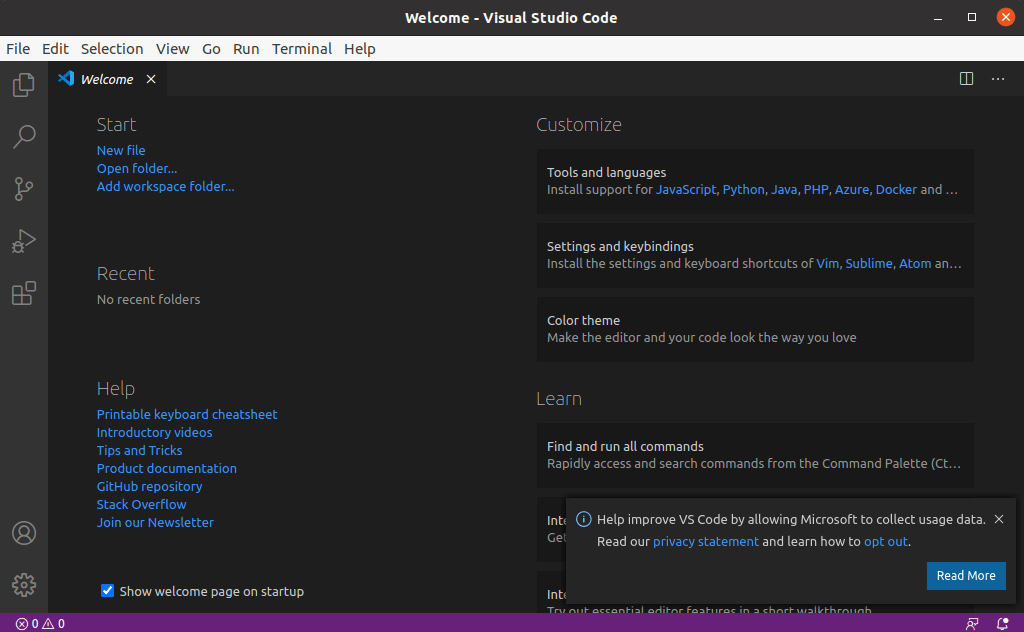Click the Read More button
Viewport: 1024px width, 632px height.
coord(966,576)
